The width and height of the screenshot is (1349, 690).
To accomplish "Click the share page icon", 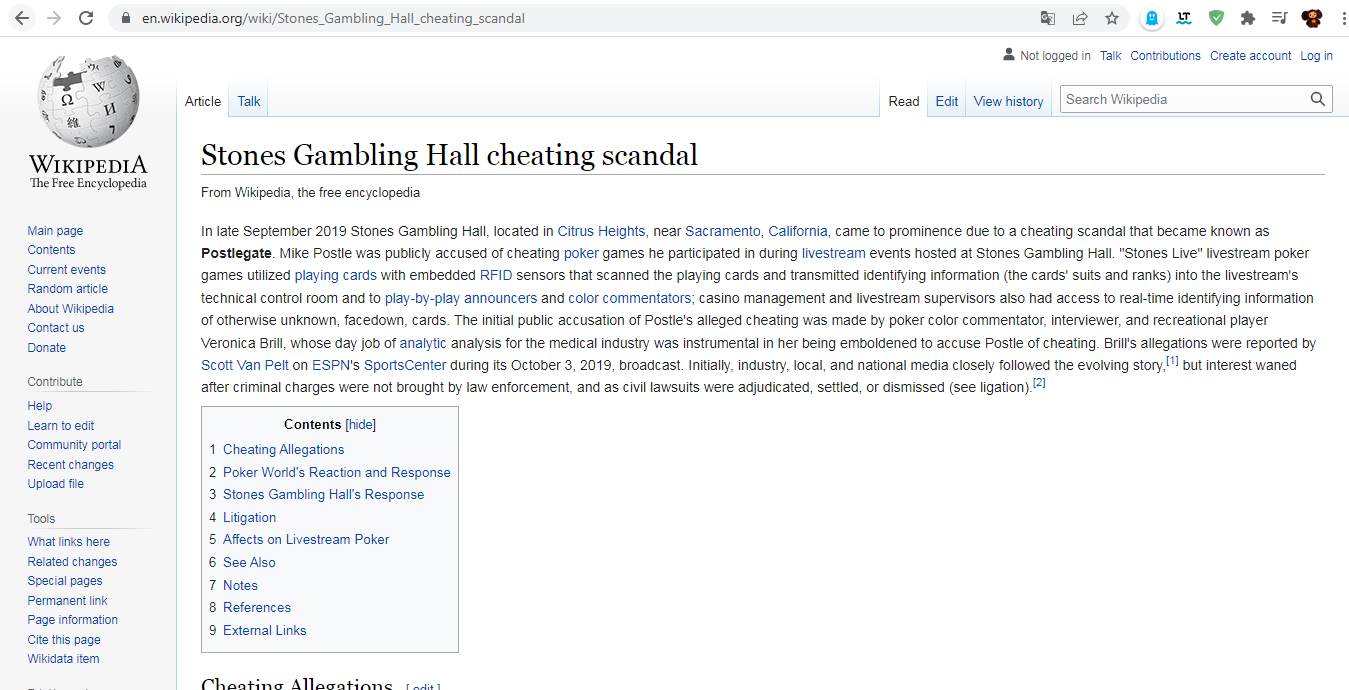I will (x=1080, y=18).
